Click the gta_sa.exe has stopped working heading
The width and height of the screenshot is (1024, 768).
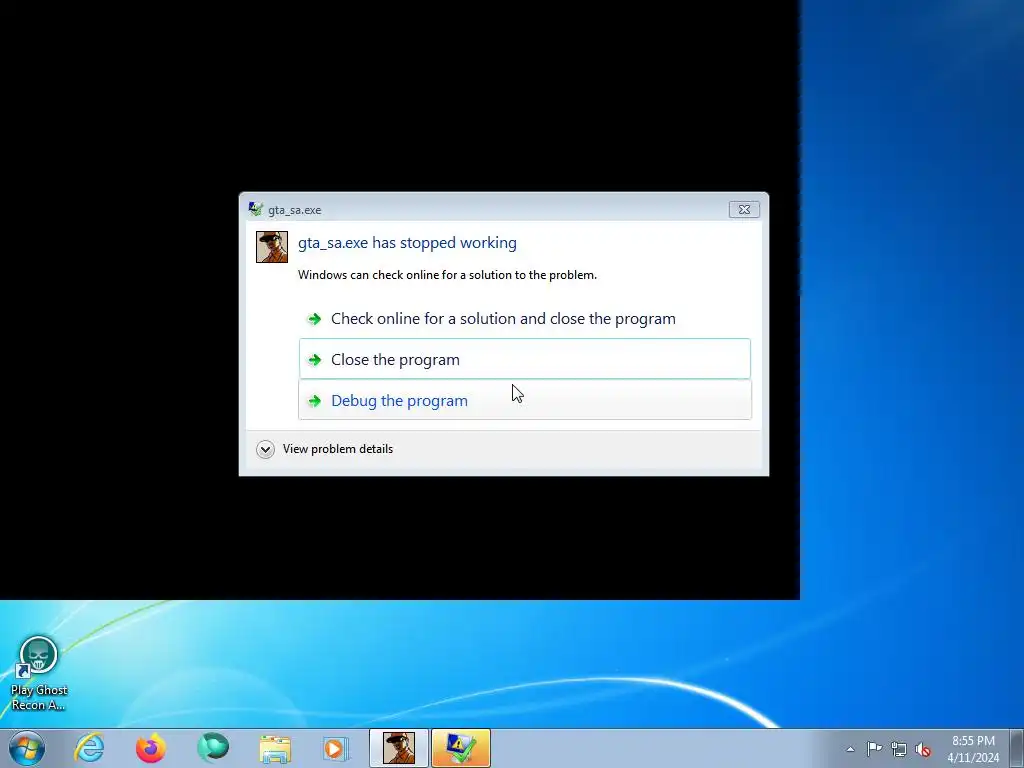(408, 243)
